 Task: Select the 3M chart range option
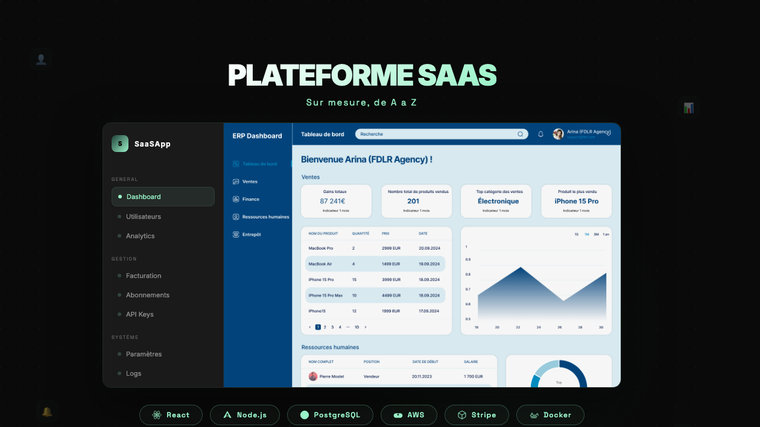coord(596,234)
